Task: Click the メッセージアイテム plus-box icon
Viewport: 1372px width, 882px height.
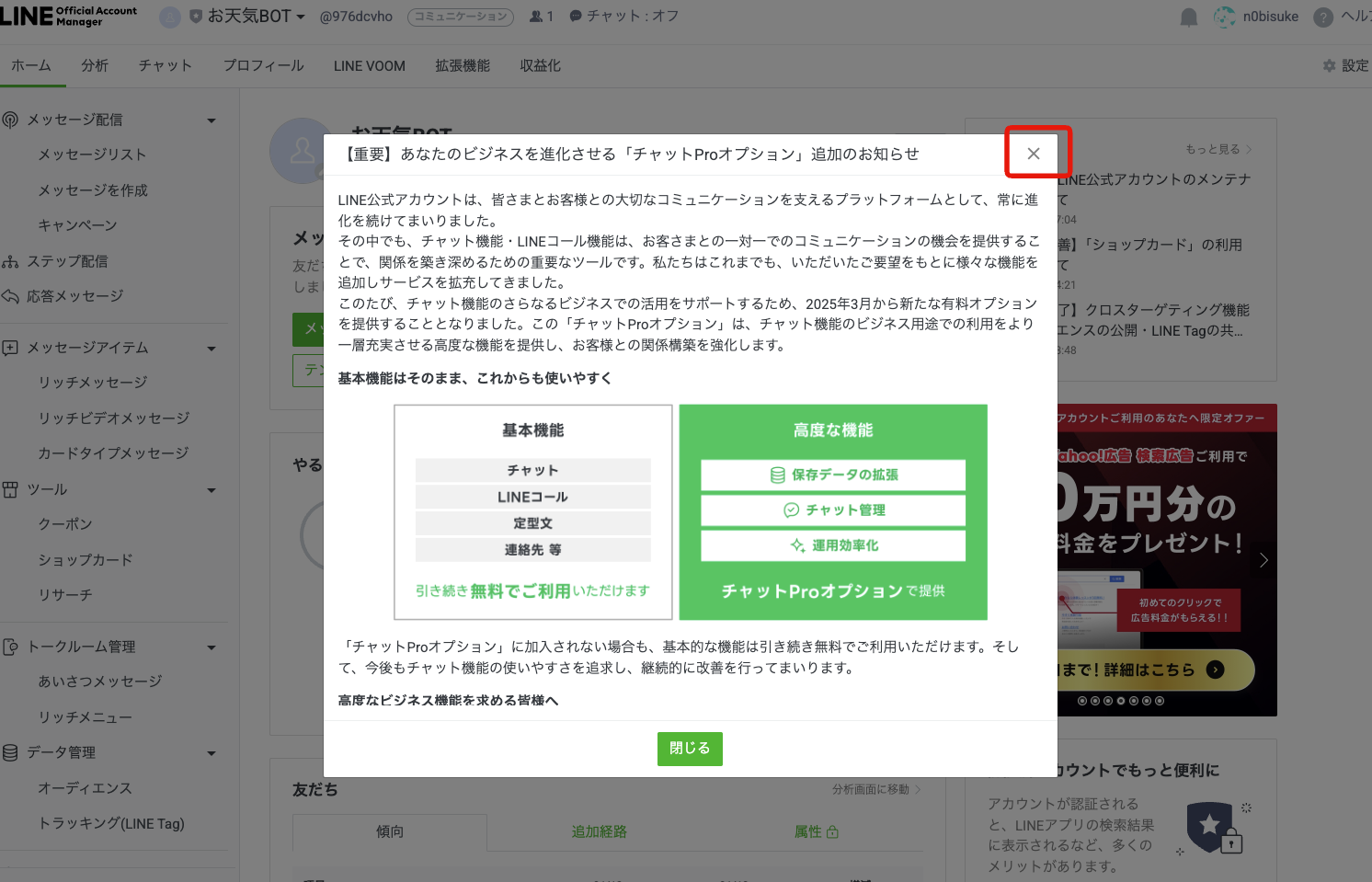Action: click(x=10, y=348)
